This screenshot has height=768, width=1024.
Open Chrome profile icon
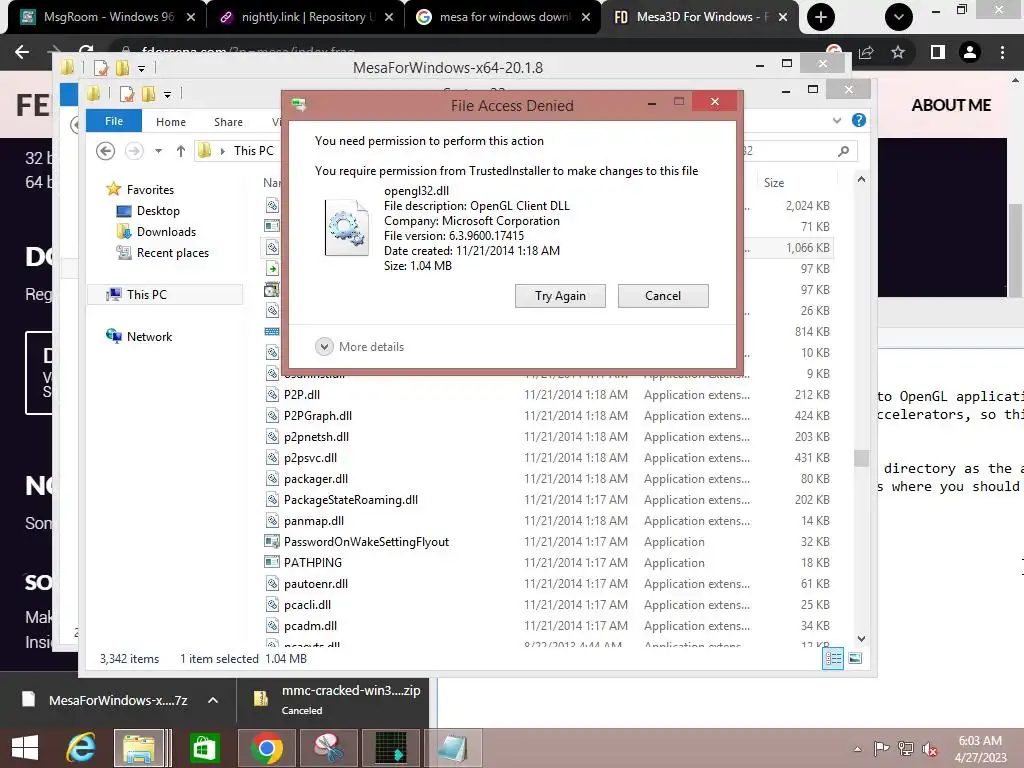point(970,52)
